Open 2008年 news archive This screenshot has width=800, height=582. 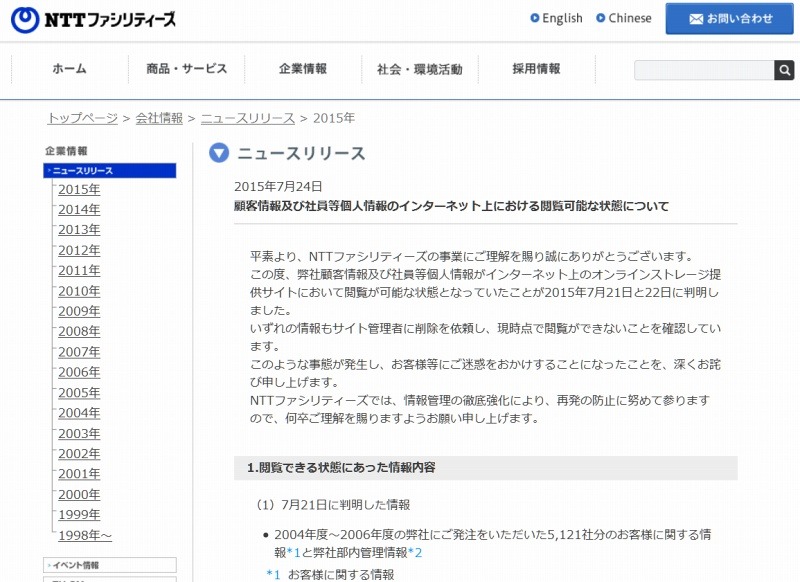coord(79,332)
